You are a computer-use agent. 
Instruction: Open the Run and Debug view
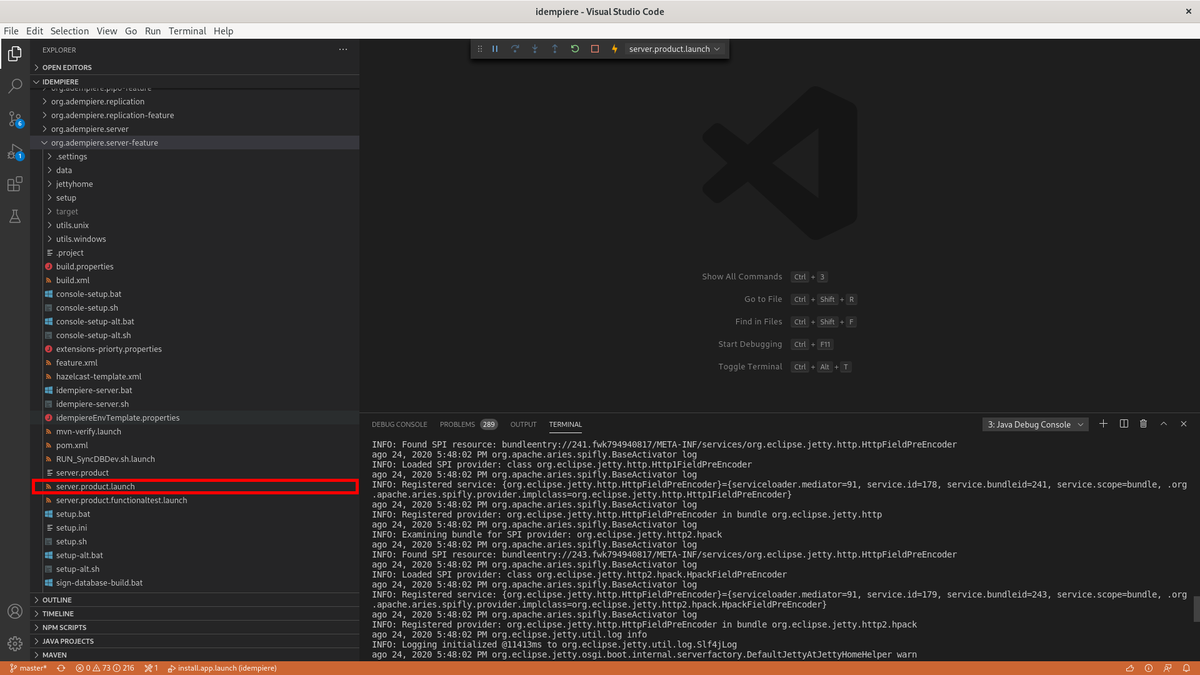pos(15,152)
